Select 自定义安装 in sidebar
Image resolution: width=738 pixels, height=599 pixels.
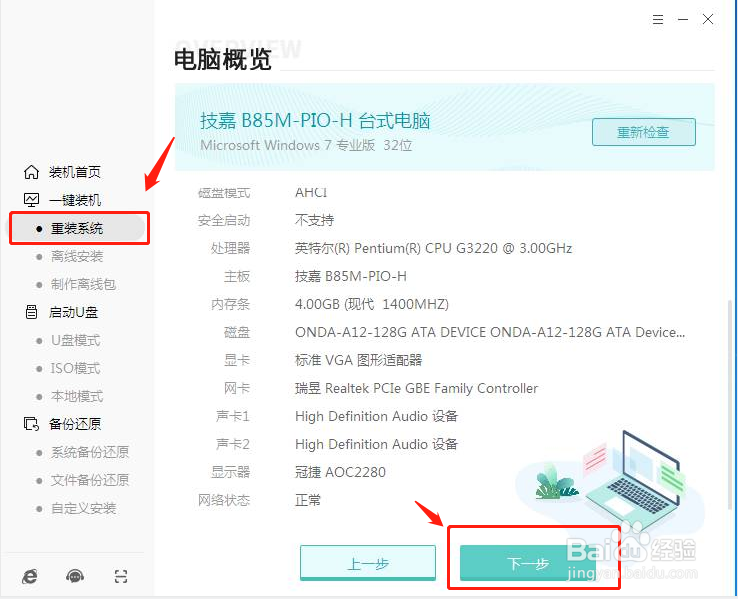point(83,508)
